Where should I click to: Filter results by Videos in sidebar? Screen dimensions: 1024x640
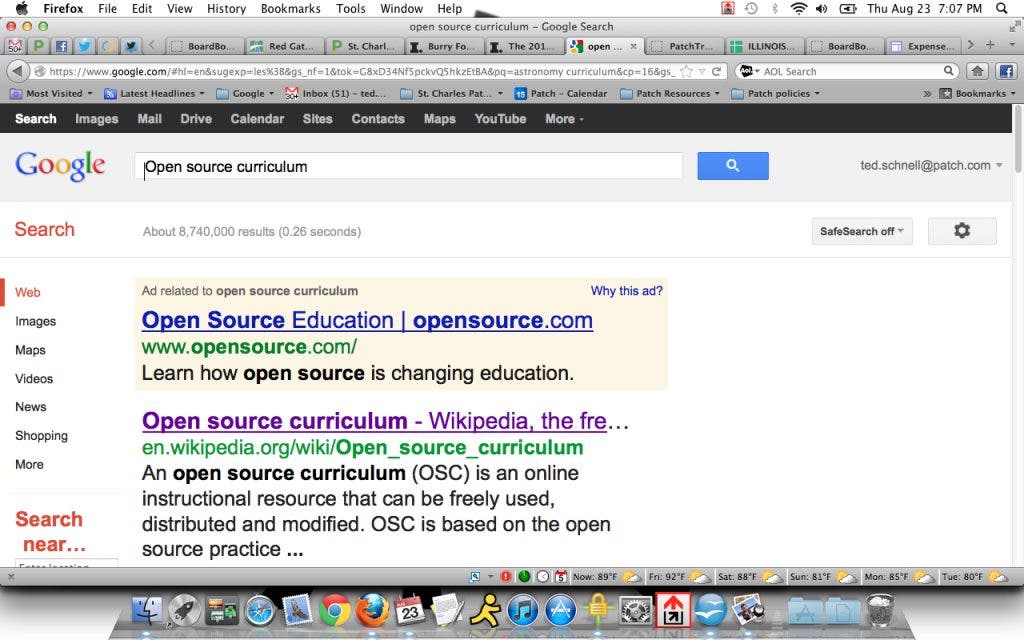pos(34,379)
